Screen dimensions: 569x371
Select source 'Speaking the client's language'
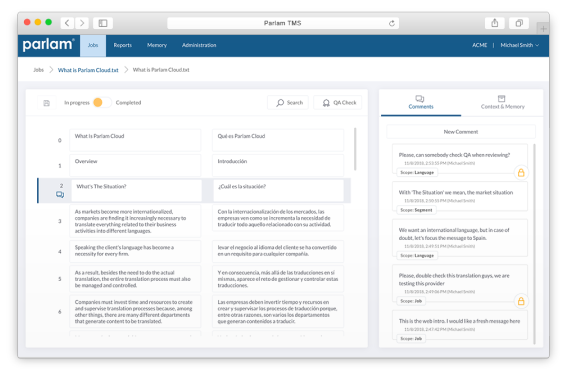pos(135,251)
